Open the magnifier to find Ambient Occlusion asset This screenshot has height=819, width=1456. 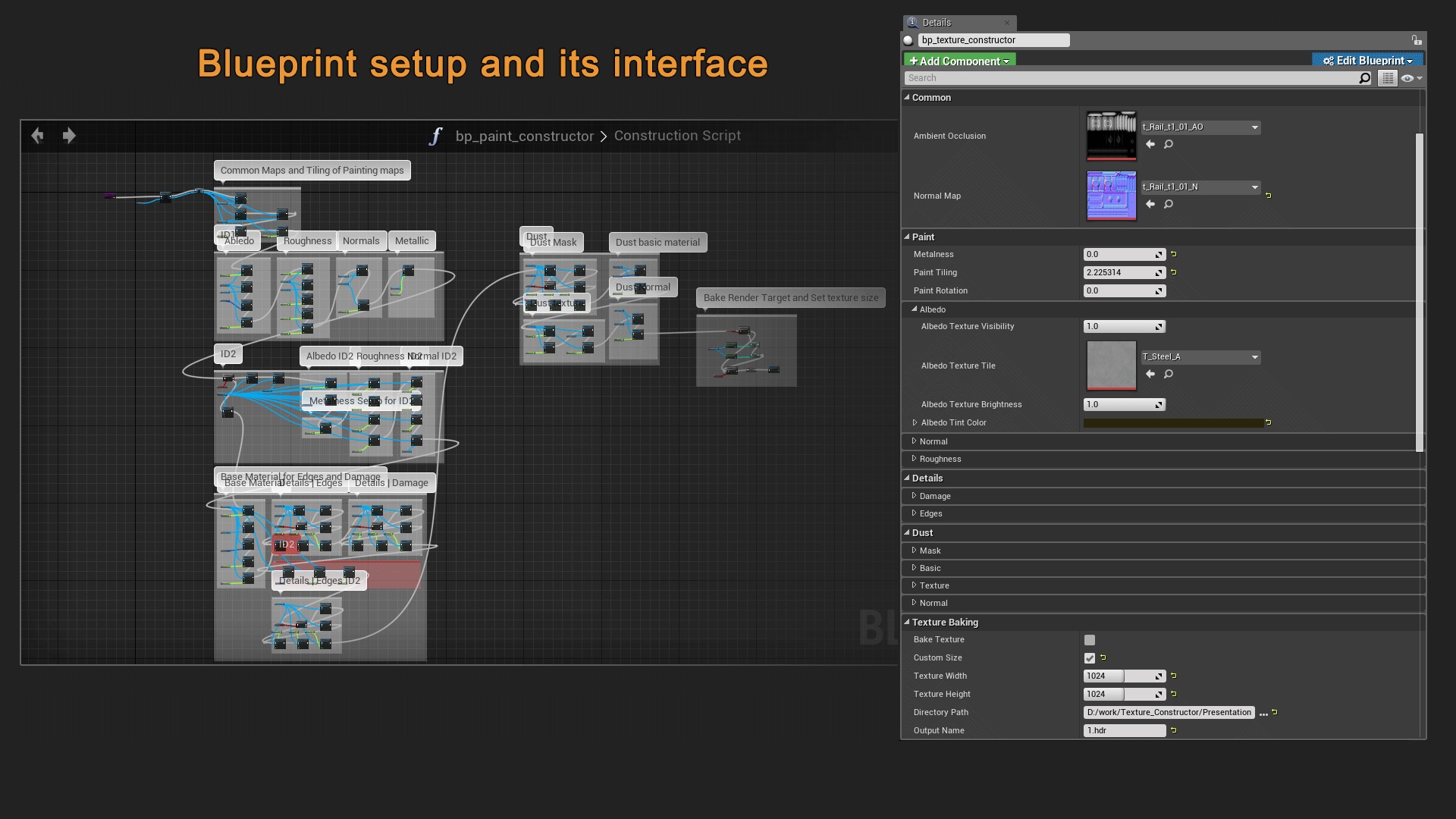coord(1169,144)
